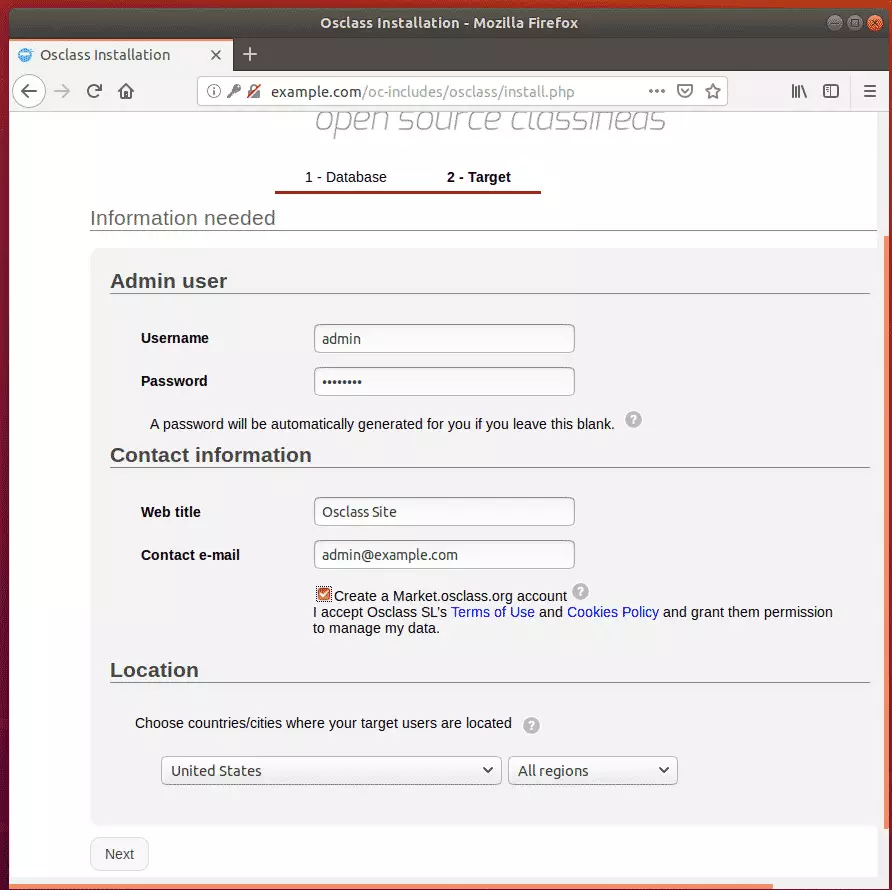Click the Password label
The height and width of the screenshot is (890, 892).
coord(174,381)
